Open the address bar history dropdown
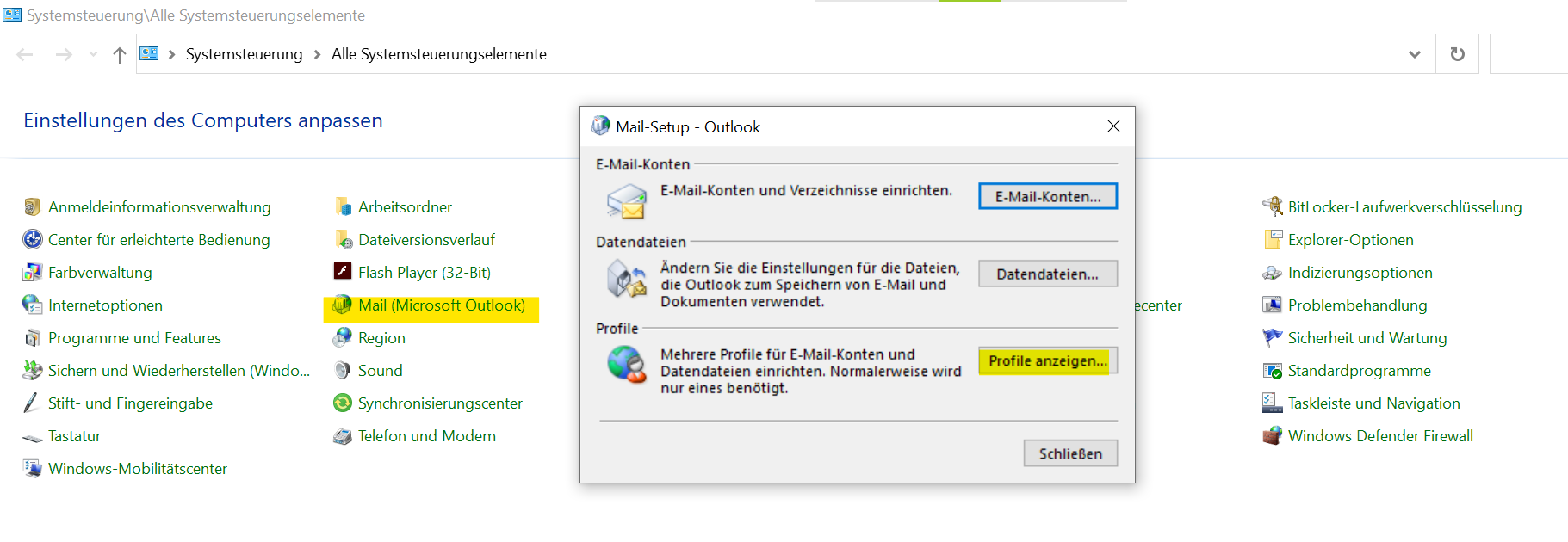Viewport: 1568px width, 542px height. tap(1414, 54)
